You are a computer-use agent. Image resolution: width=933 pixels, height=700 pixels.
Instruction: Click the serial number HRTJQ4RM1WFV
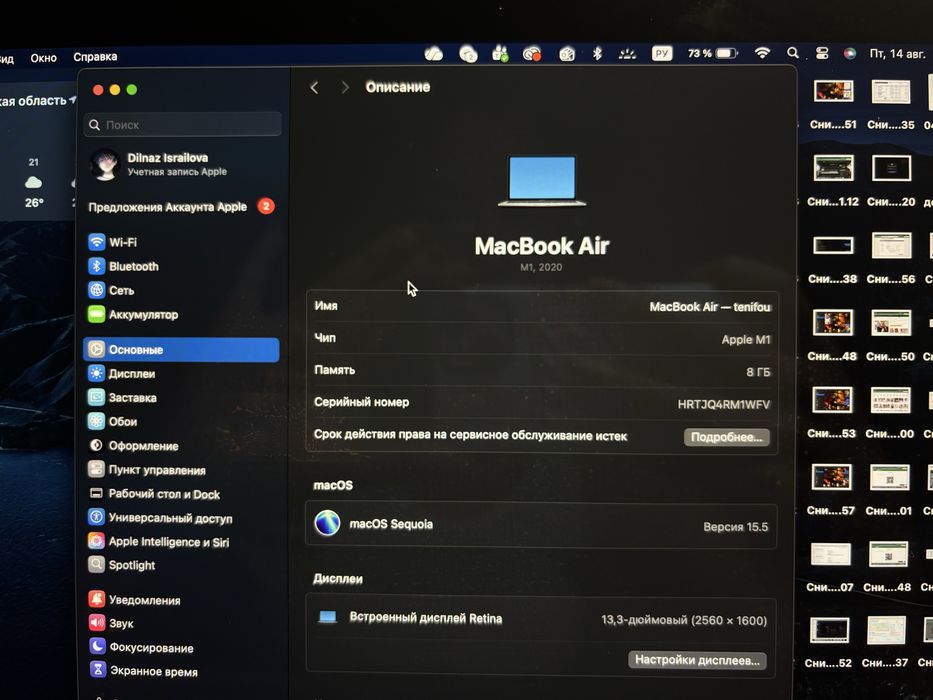click(724, 404)
